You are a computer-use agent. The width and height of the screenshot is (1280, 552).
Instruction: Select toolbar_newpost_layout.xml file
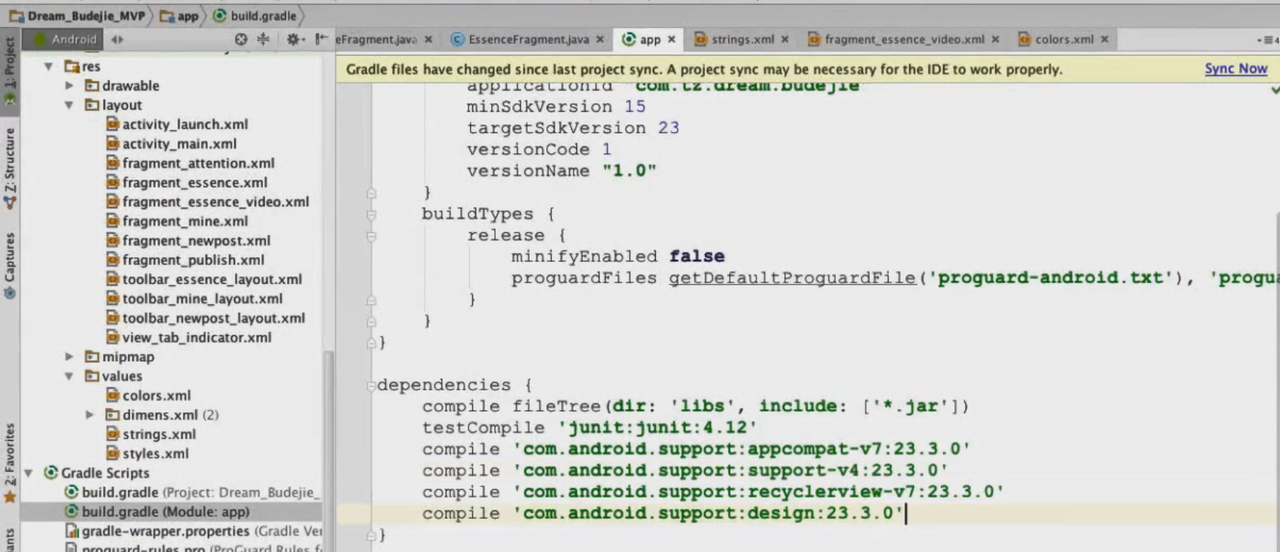pyautogui.click(x=213, y=318)
